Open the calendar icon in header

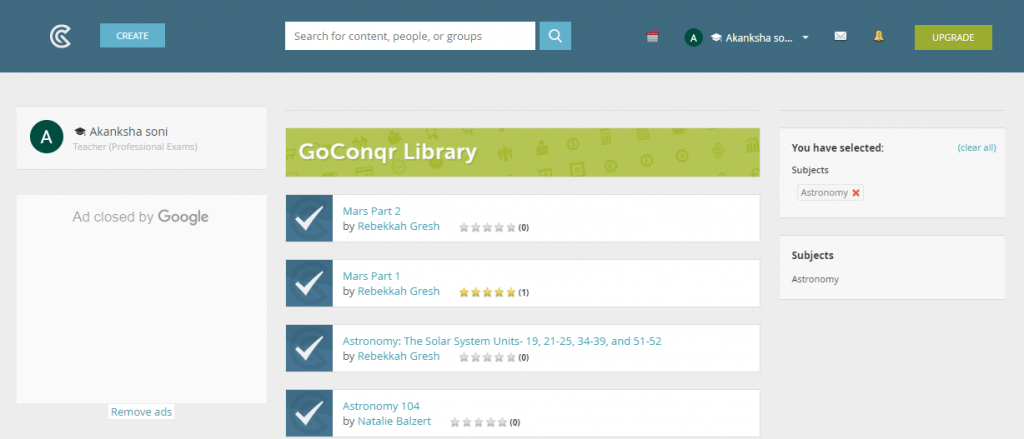click(x=652, y=37)
